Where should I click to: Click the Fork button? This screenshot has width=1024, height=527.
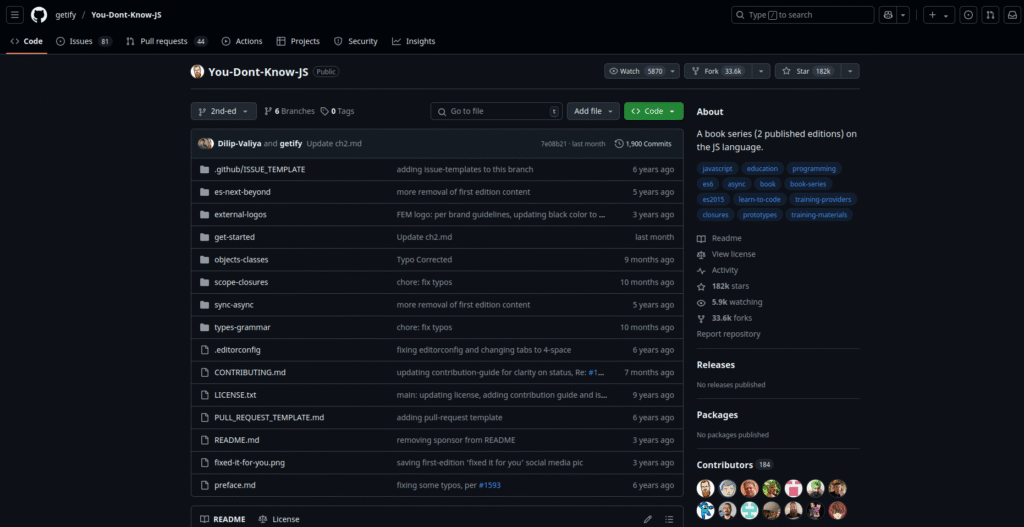point(718,71)
